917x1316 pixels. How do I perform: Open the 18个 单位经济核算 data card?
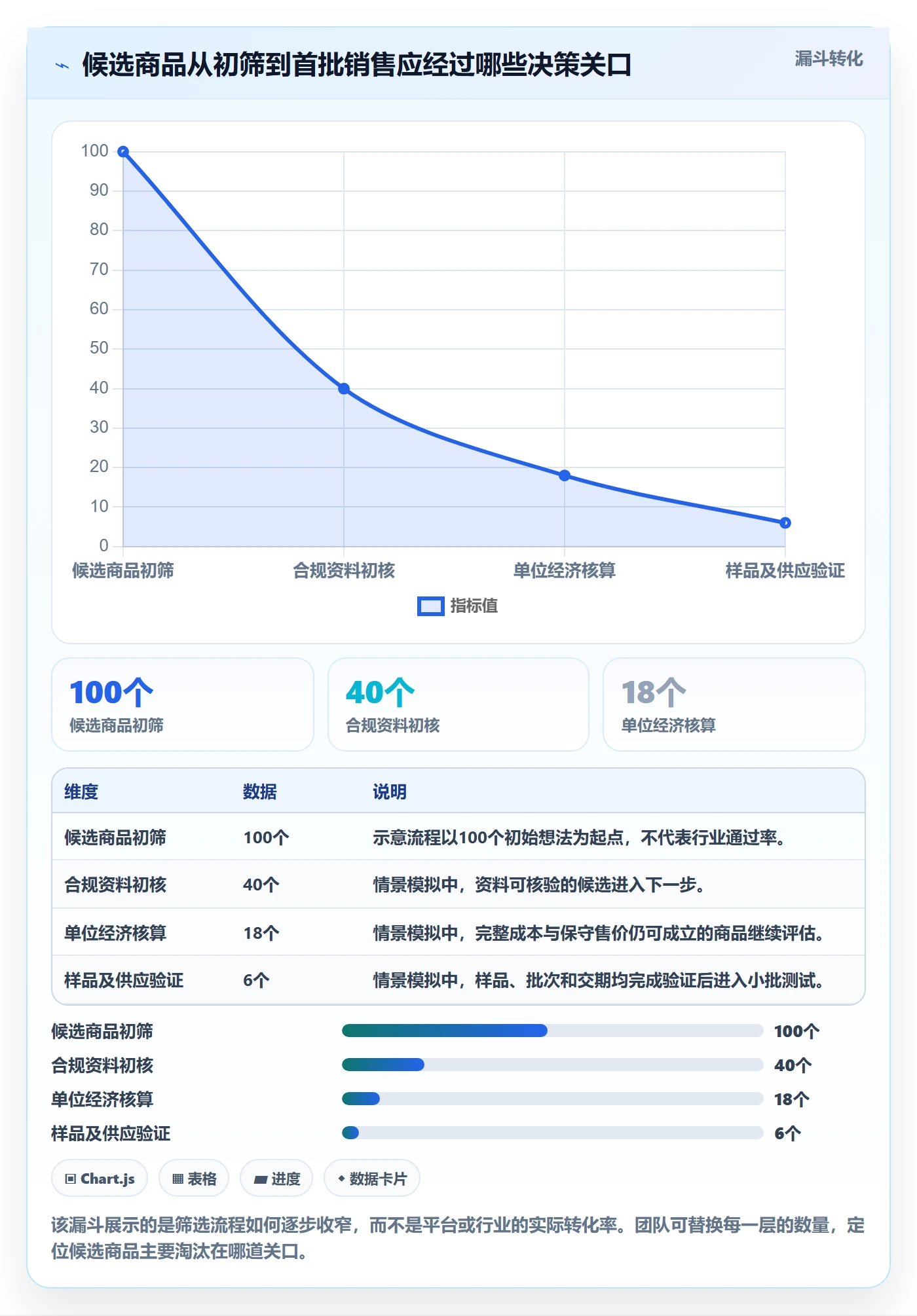(734, 704)
